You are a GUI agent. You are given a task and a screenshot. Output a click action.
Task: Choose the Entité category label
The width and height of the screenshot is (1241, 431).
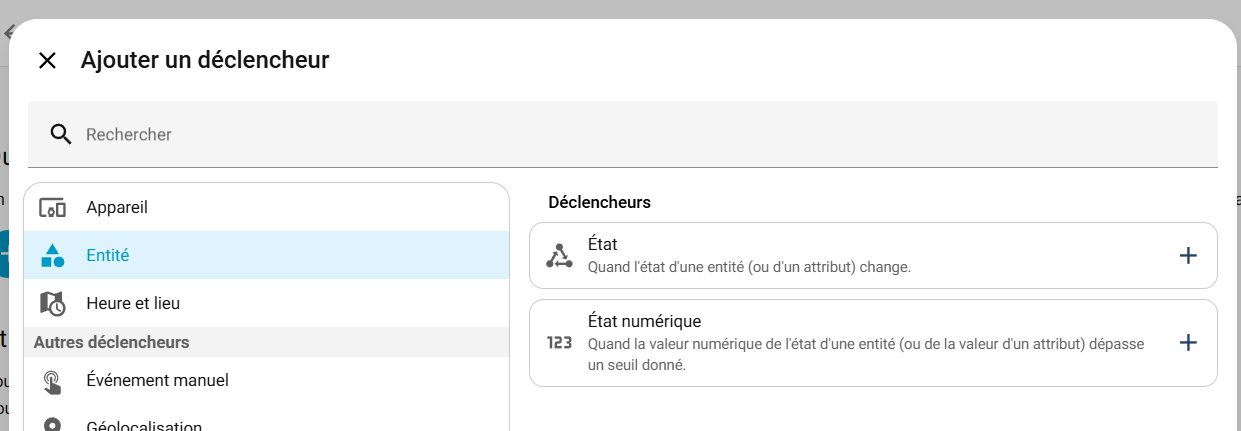click(108, 256)
